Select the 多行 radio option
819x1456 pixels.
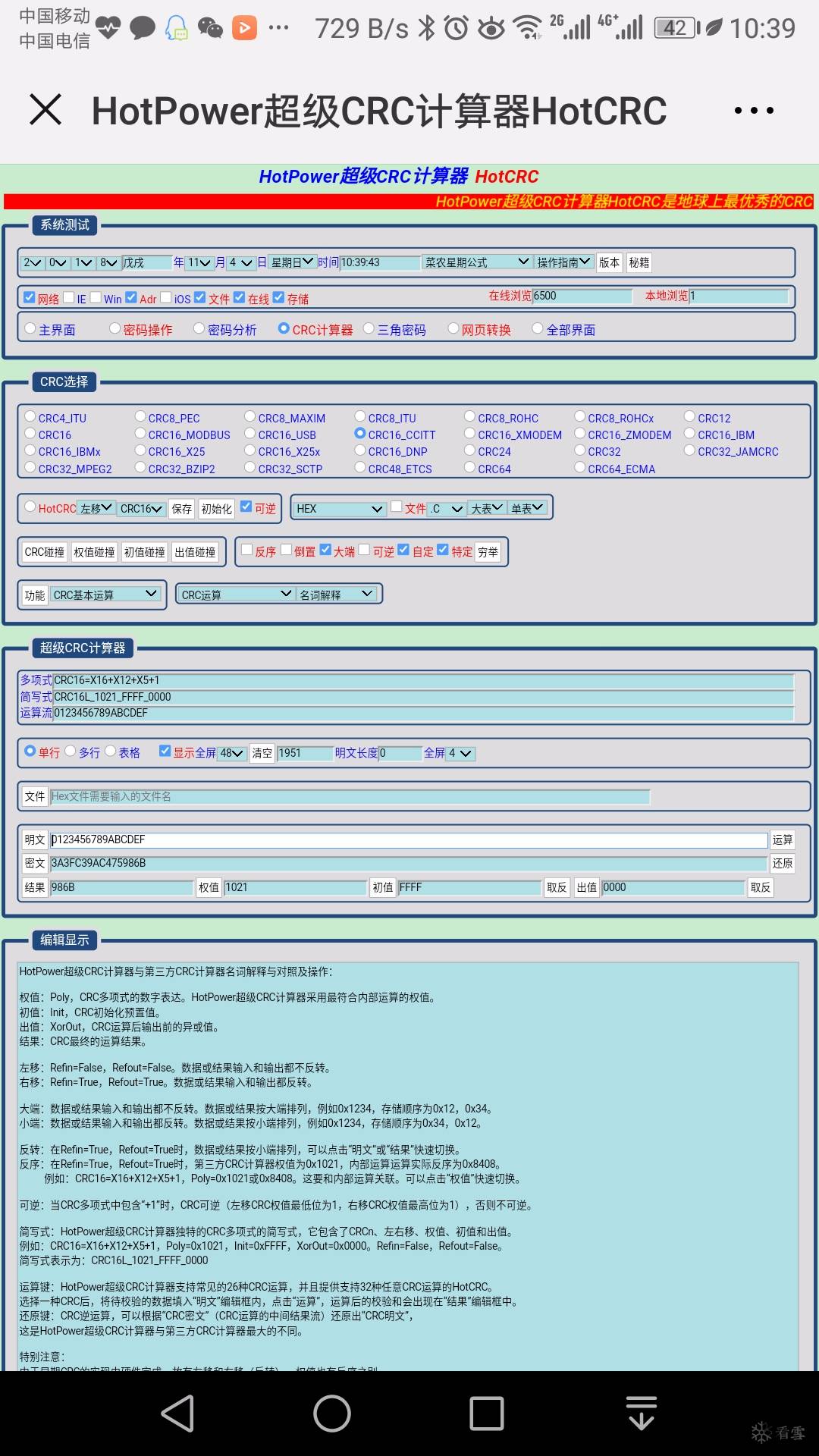(71, 751)
